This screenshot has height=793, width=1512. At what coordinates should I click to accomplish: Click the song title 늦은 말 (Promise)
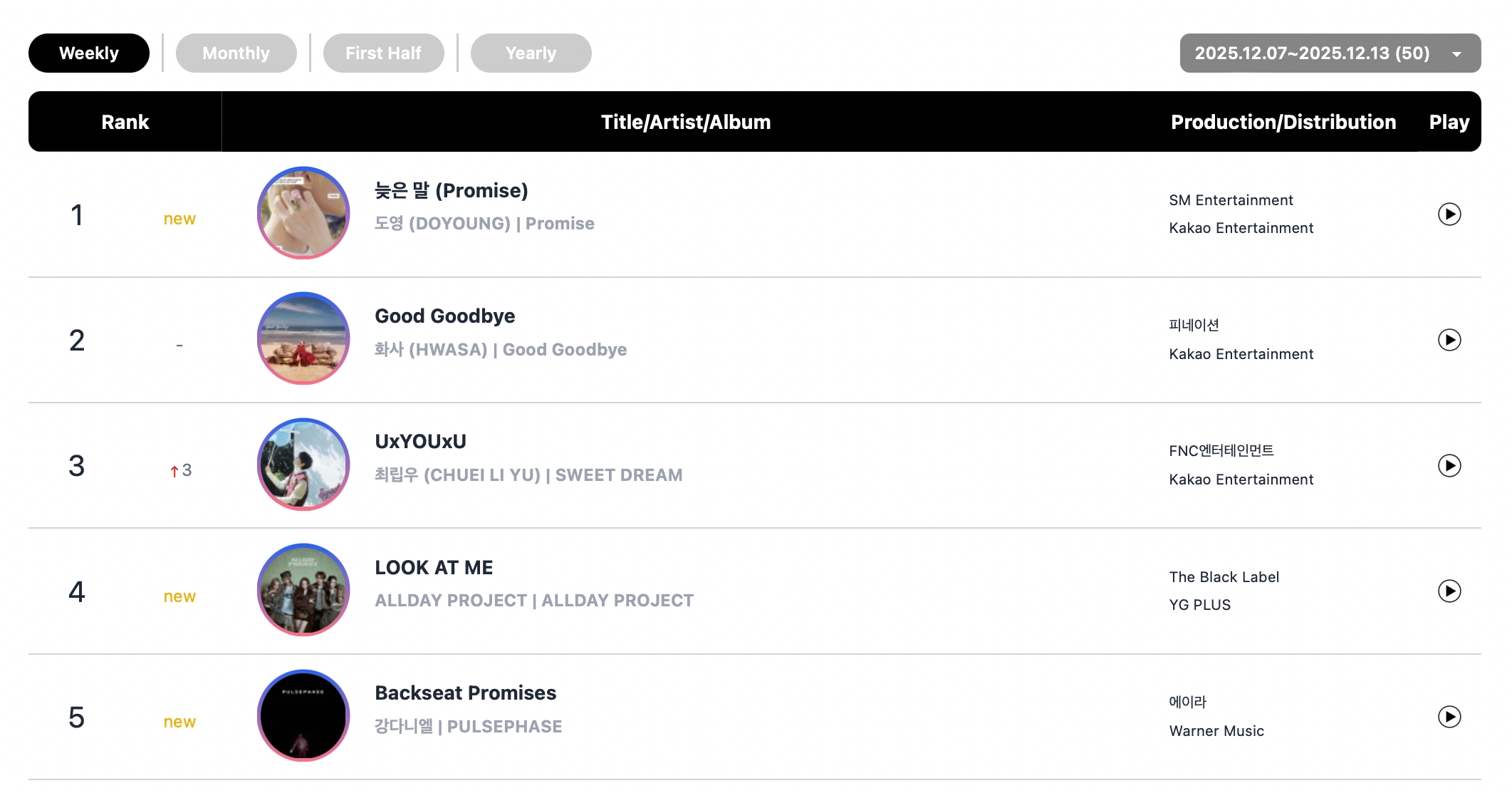click(x=452, y=191)
